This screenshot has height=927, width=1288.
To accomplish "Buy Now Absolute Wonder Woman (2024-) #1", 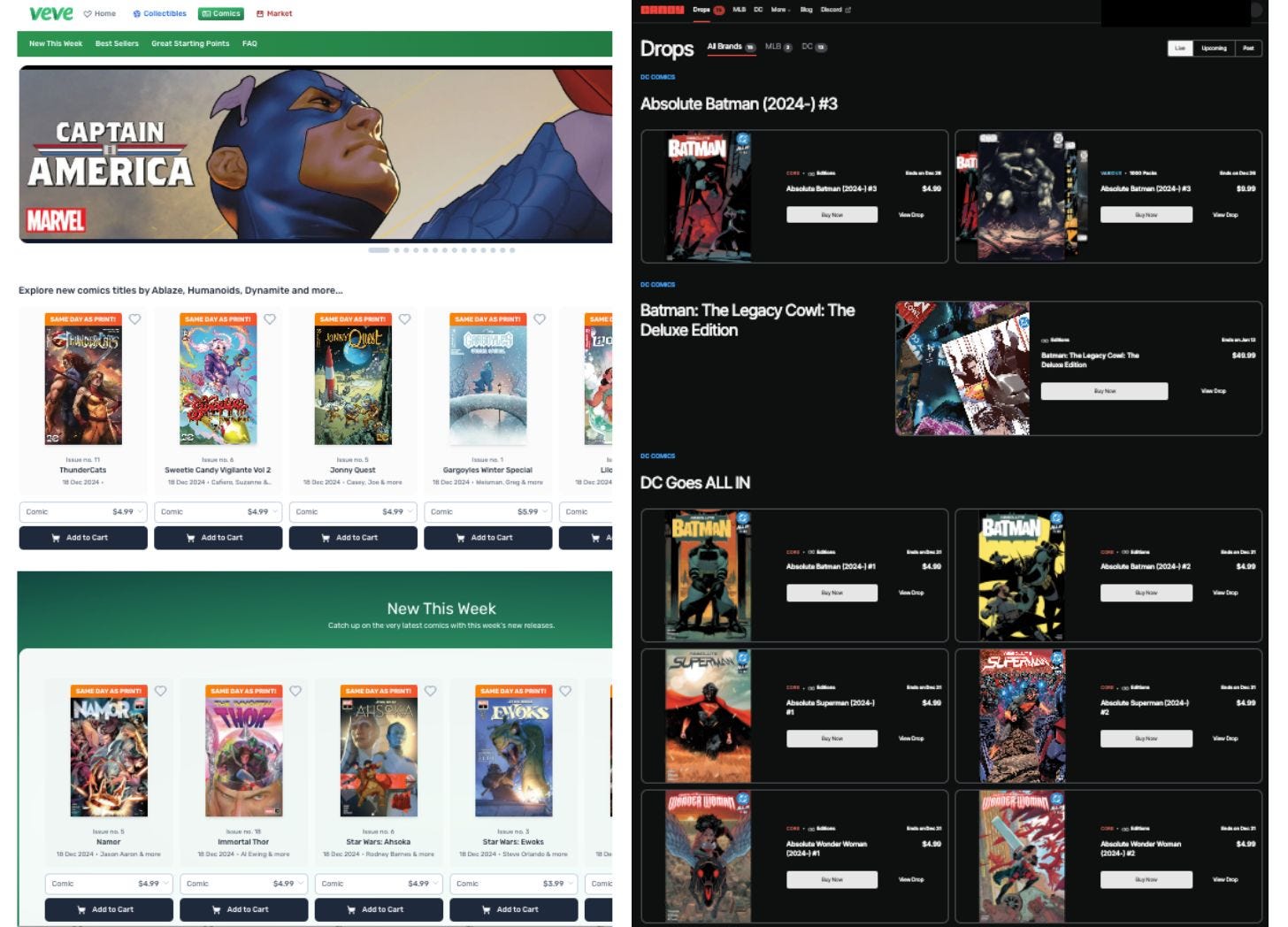I will click(x=832, y=880).
